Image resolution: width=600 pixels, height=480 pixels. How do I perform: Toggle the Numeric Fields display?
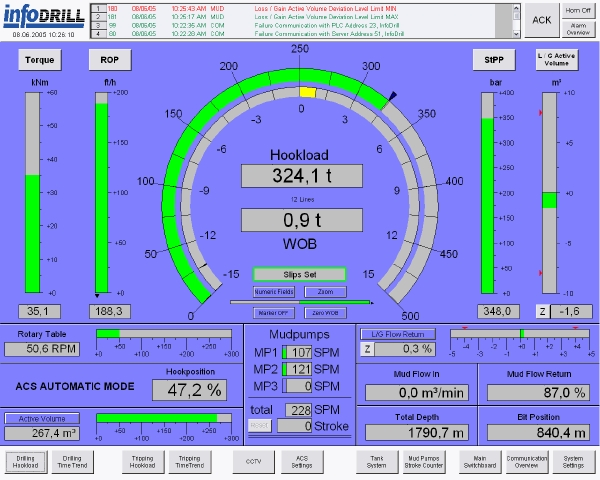[x=274, y=292]
